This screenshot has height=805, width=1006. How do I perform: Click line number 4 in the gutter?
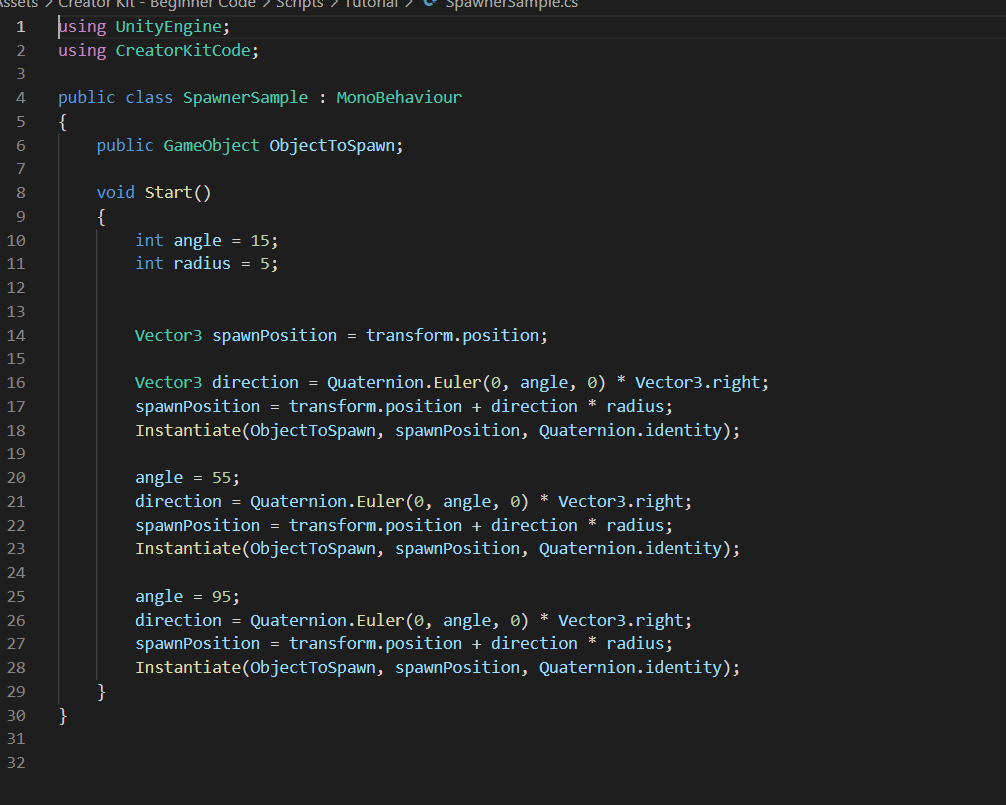click(21, 97)
